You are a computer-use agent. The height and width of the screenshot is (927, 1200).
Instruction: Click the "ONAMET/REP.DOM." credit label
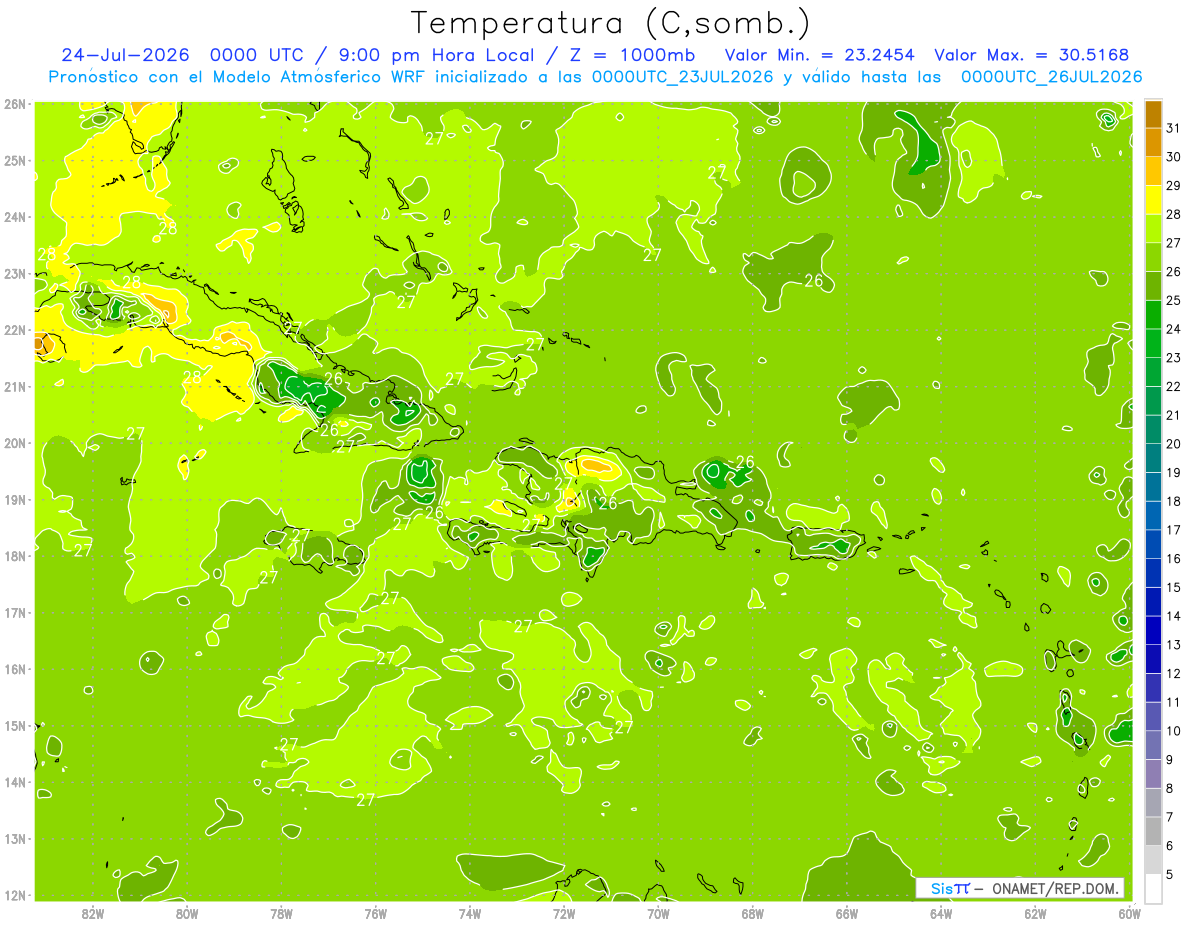[x=1053, y=888]
